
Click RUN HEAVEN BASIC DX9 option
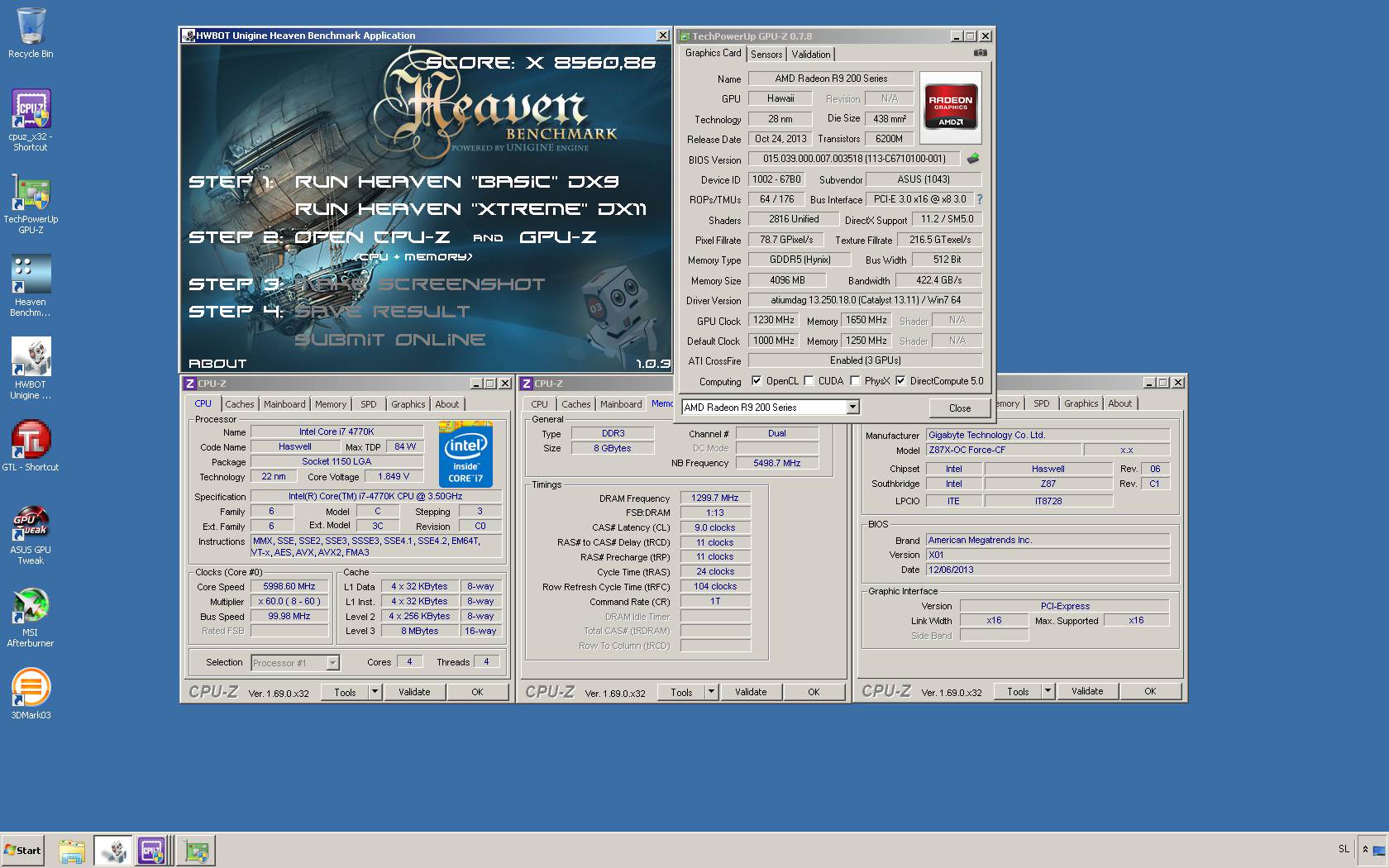click(456, 182)
